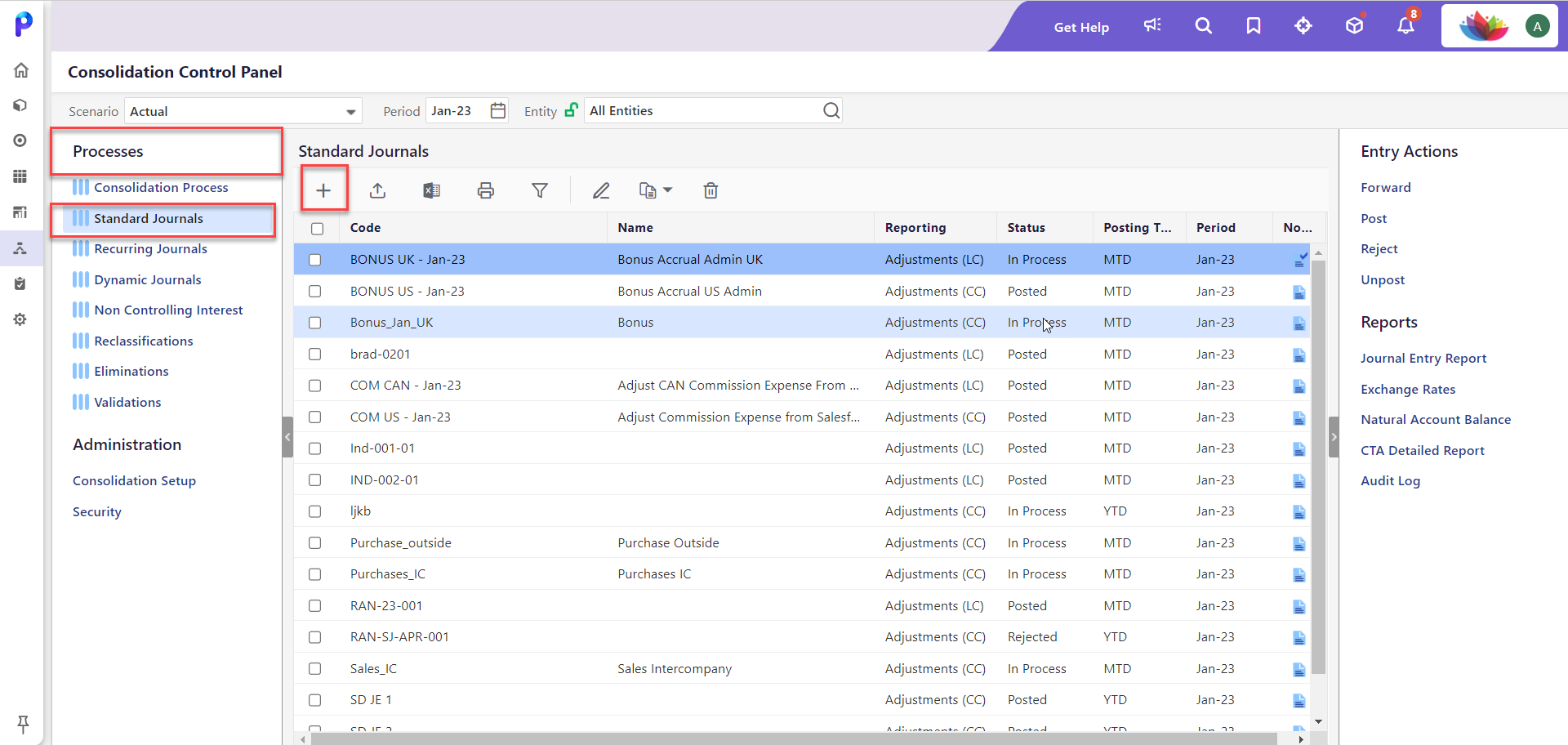Open the clipboard tasks icon in sidebar
This screenshot has width=1568, height=745.
(x=20, y=283)
